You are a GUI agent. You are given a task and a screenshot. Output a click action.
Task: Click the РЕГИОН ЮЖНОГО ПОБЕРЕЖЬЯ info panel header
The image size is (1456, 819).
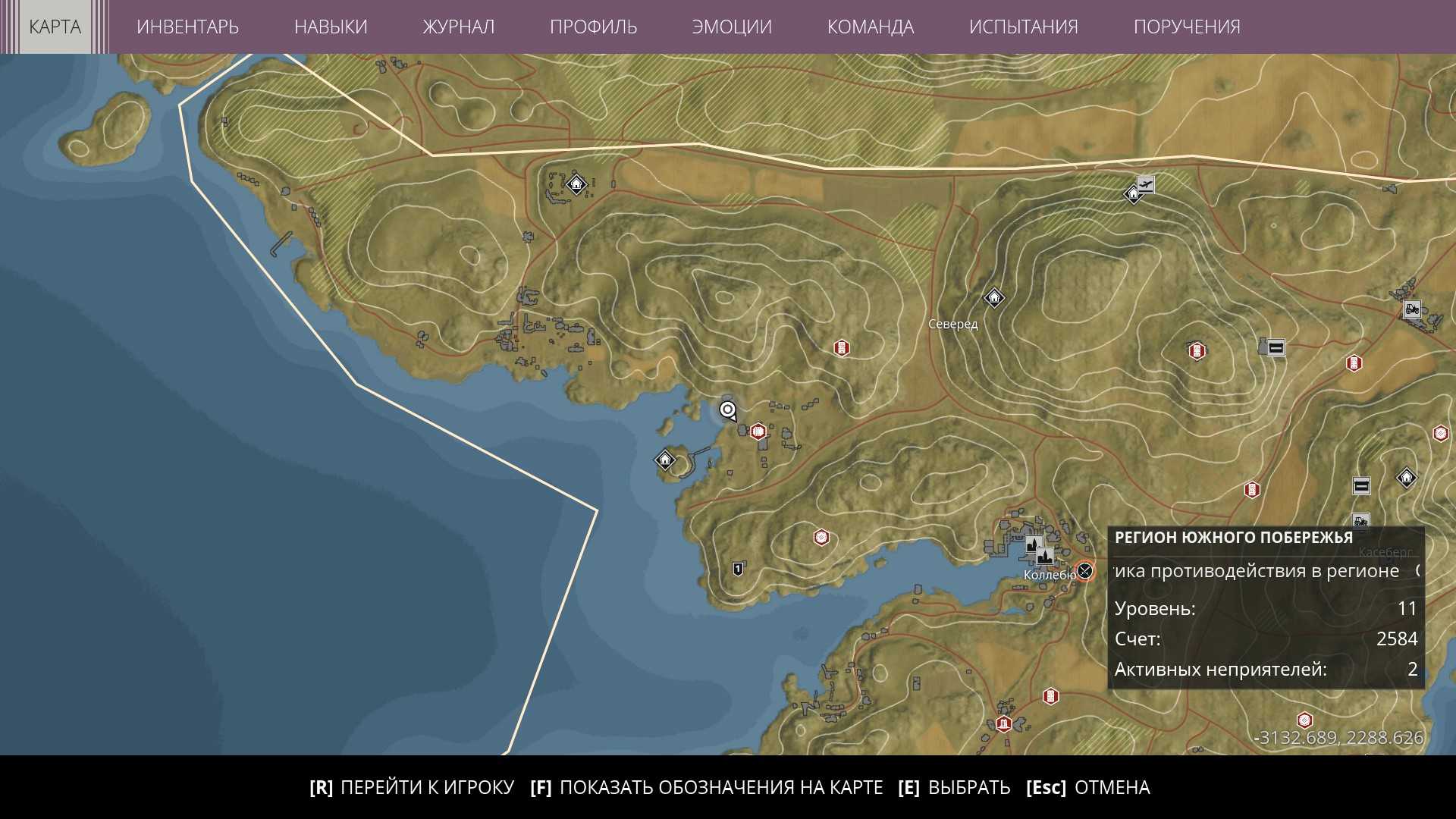tap(1233, 538)
